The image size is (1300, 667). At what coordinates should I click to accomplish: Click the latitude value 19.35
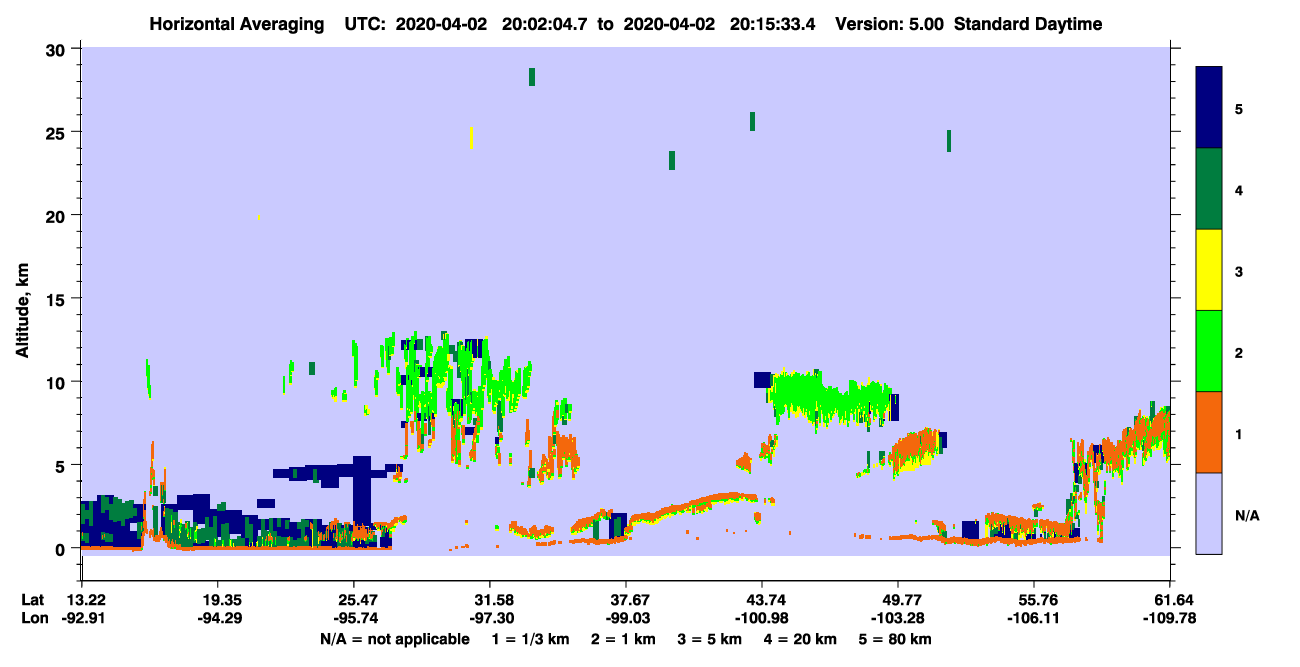point(218,600)
